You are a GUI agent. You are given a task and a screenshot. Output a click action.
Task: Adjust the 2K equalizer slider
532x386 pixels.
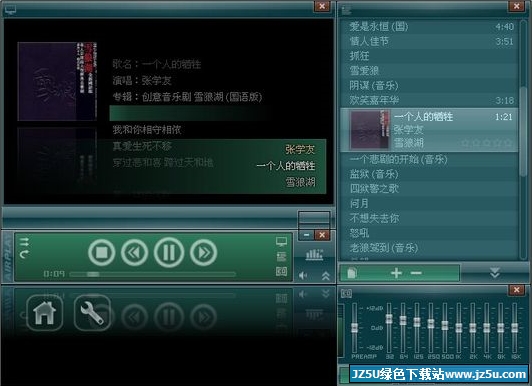[x=473, y=328]
